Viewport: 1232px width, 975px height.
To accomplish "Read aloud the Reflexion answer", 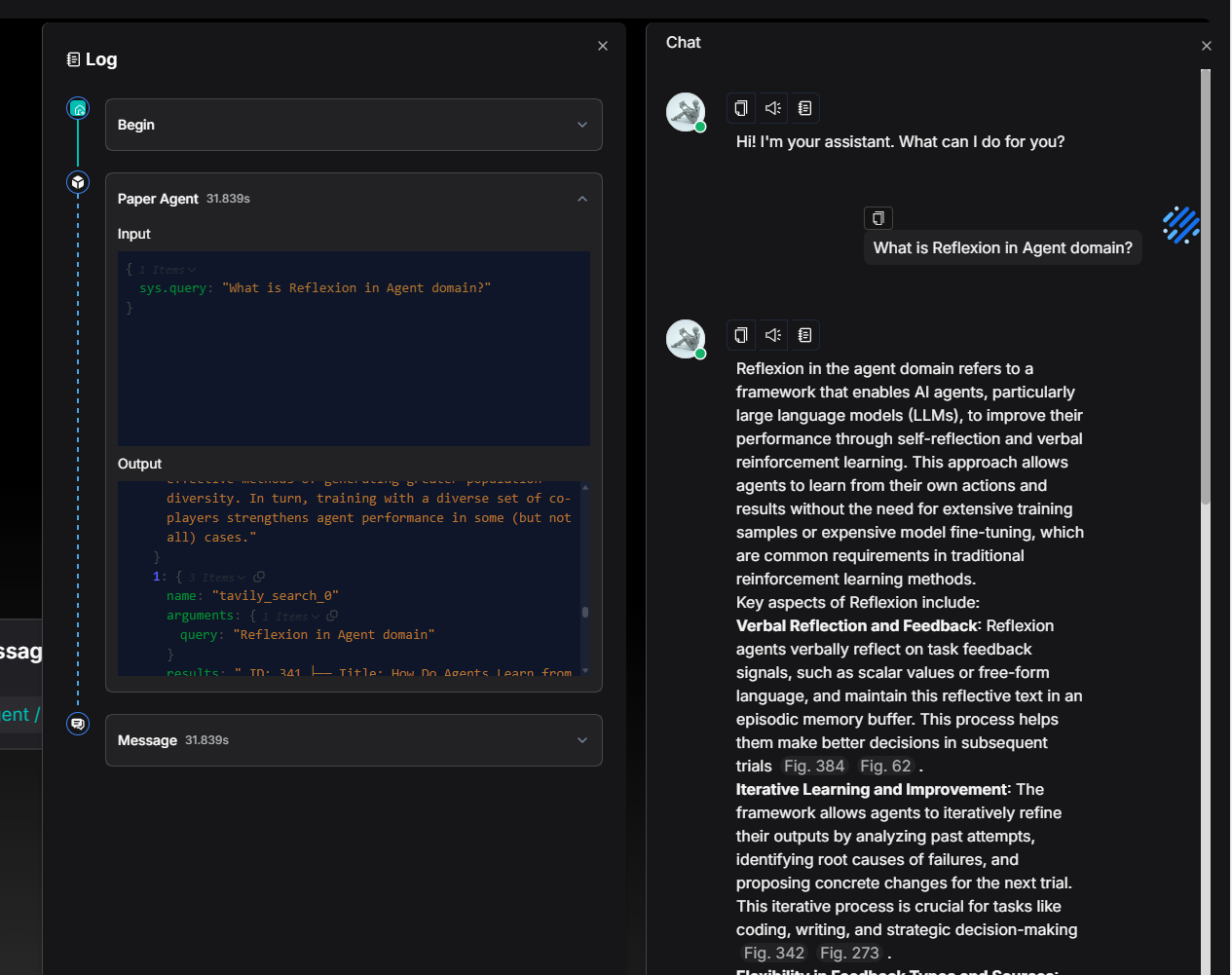I will coord(773,335).
